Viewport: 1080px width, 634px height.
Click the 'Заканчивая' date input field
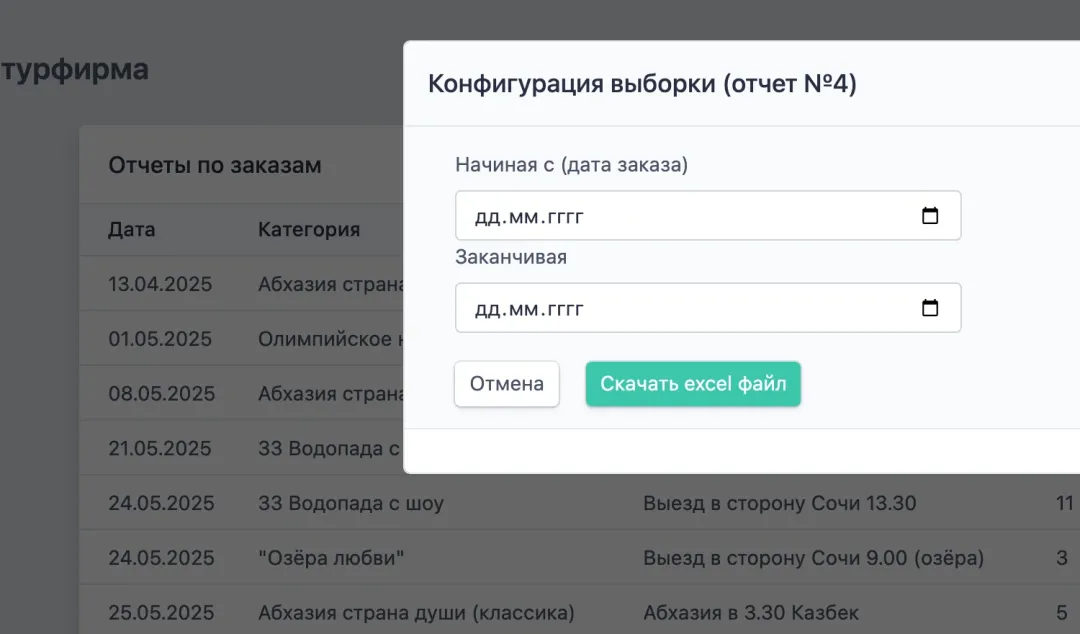pos(708,307)
